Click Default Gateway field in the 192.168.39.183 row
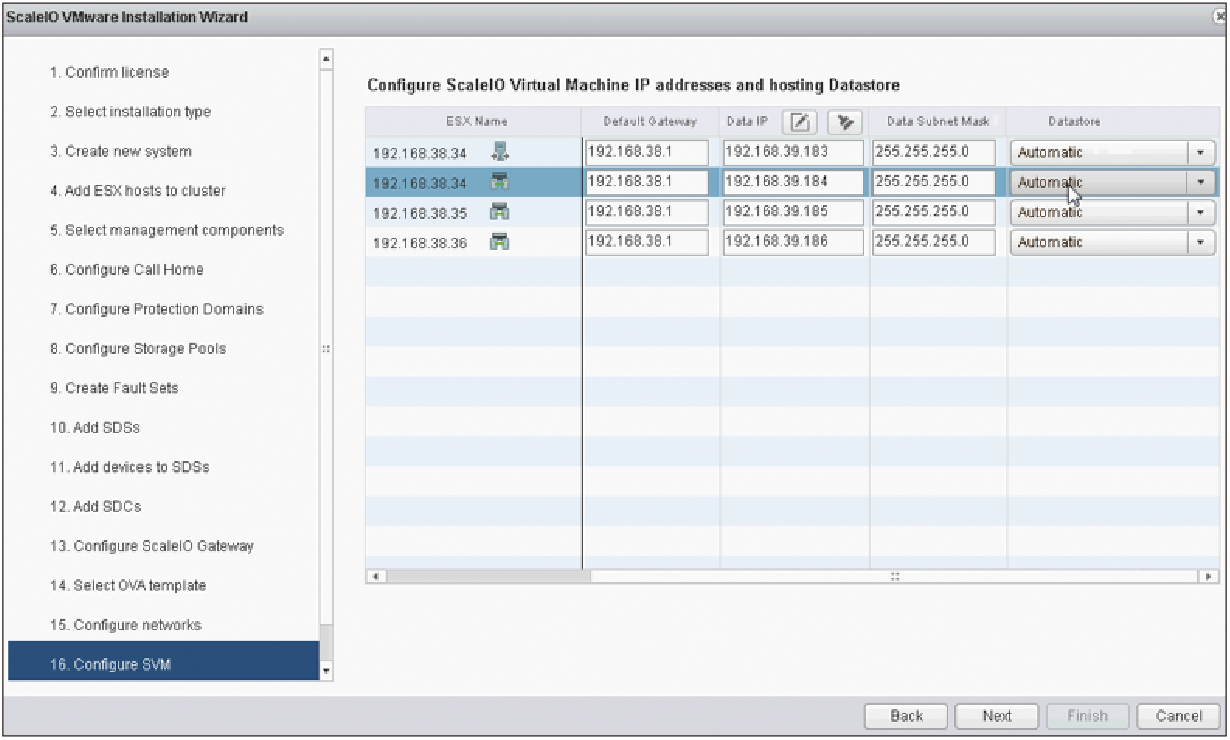Screen dimensions: 1230x740 (x=646, y=152)
